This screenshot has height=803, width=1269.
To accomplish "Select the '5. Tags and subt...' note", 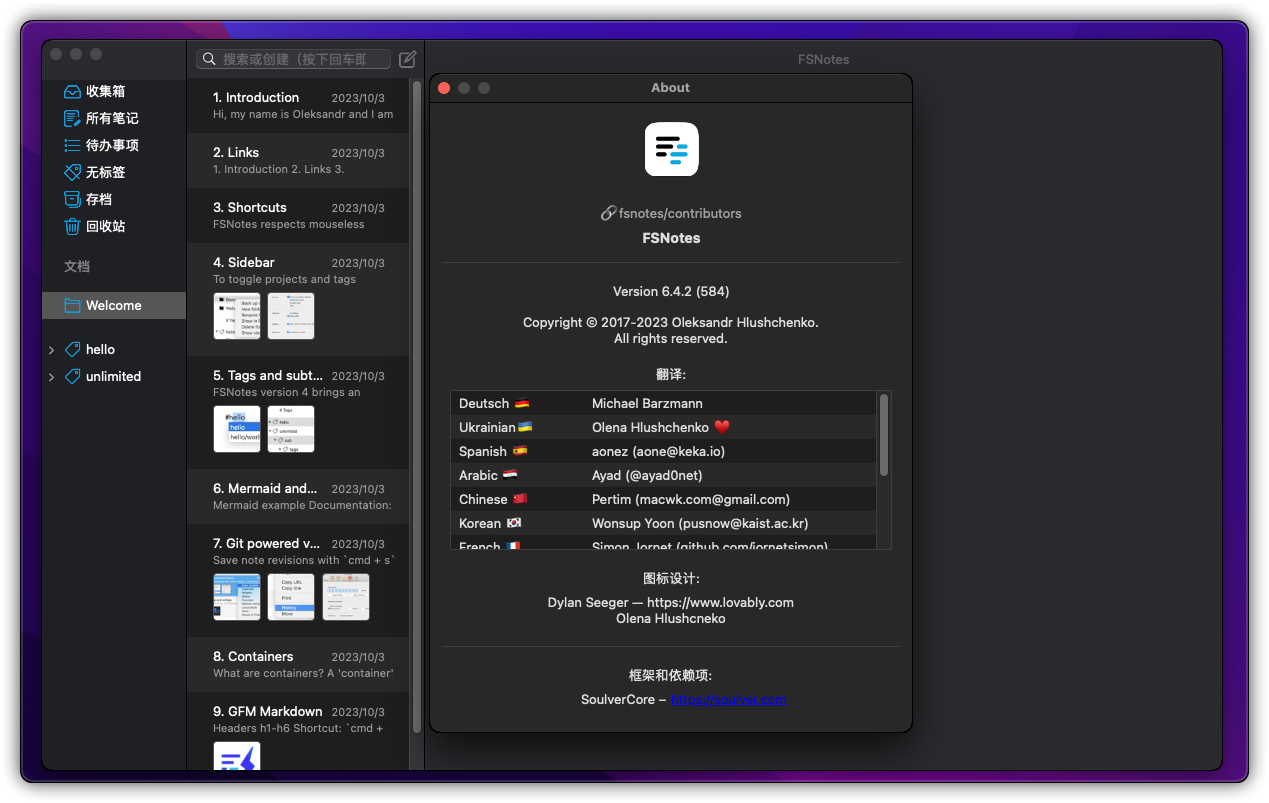I will pos(298,412).
